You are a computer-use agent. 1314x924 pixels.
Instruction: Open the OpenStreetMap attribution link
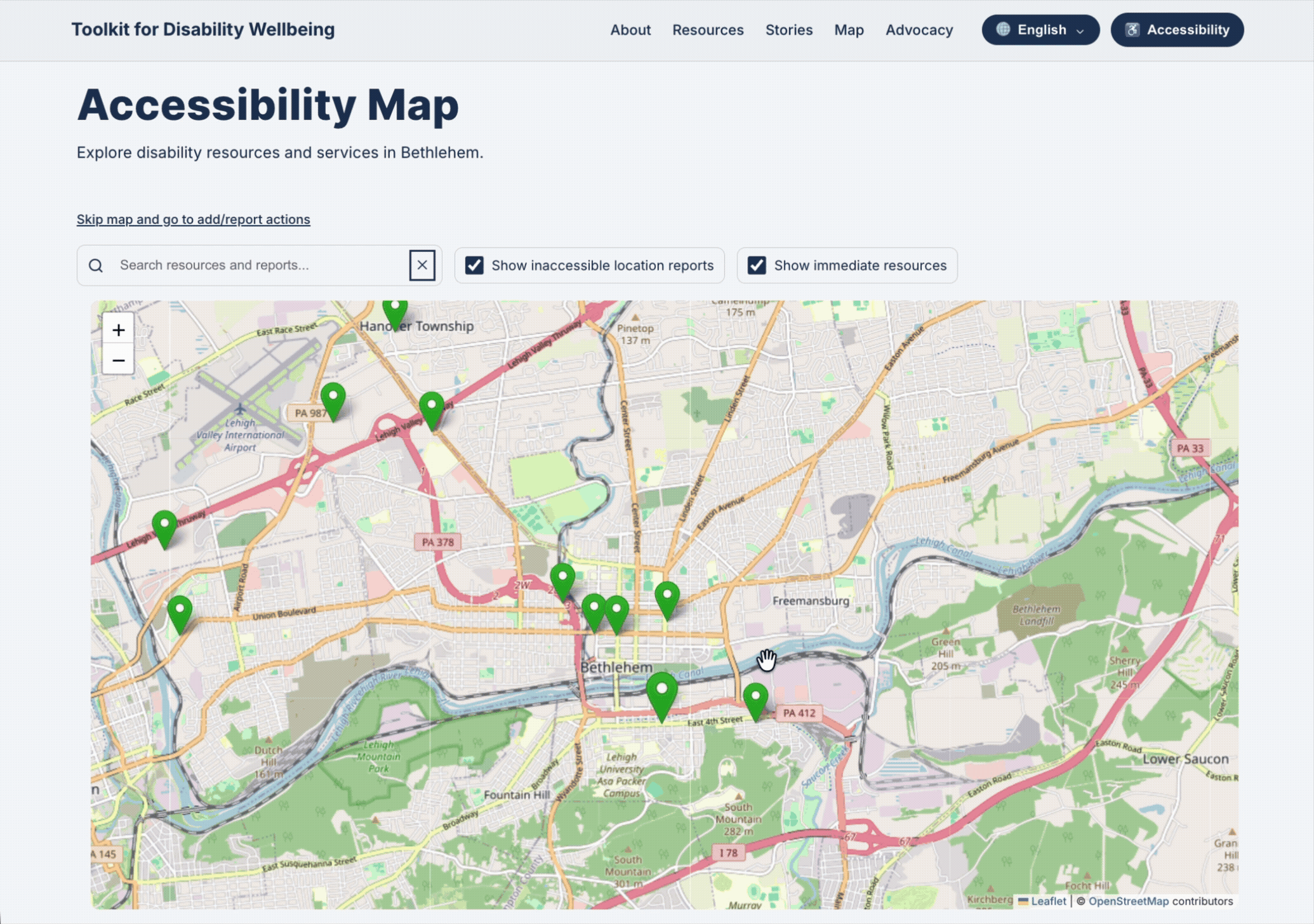[1128, 901]
